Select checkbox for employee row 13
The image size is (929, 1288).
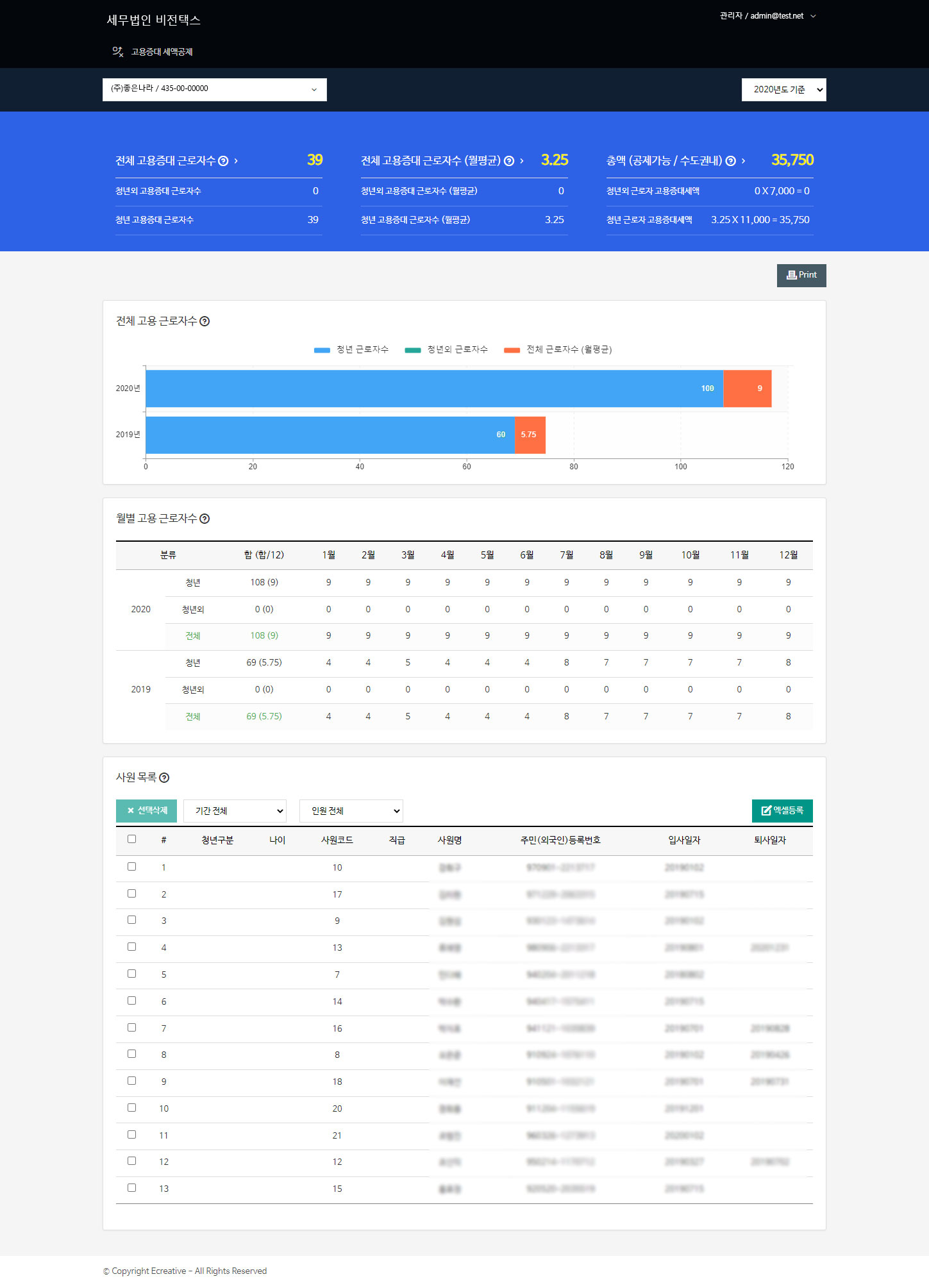coord(131,1187)
